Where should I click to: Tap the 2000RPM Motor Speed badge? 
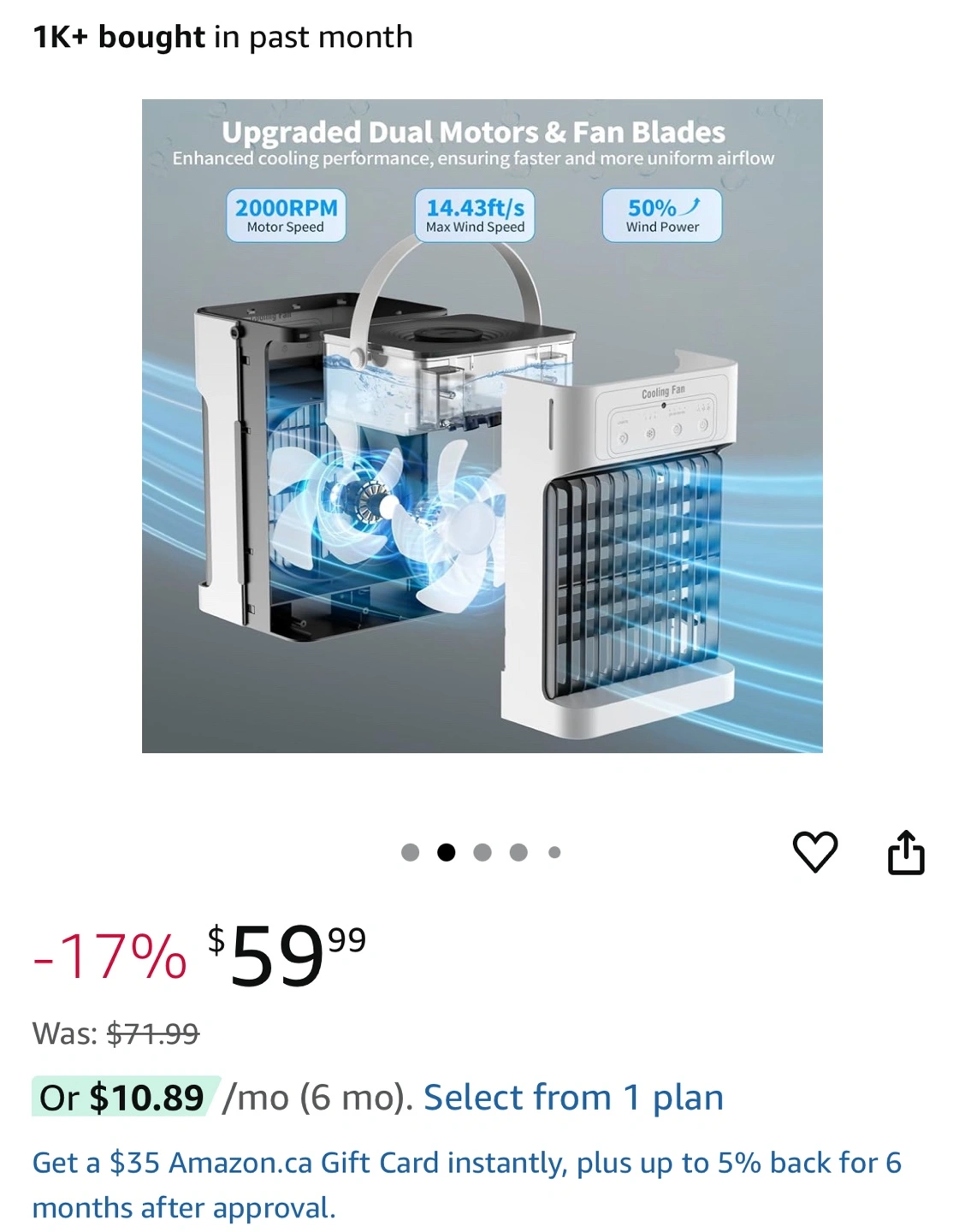(286, 215)
